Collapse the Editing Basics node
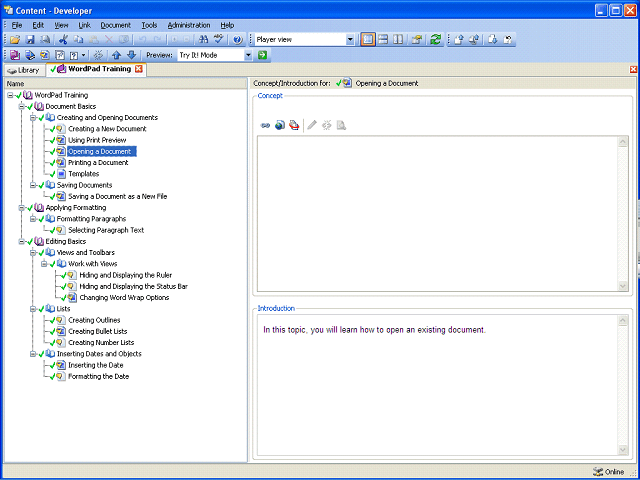Screen dimensions: 640x480 pyautogui.click(x=22, y=242)
